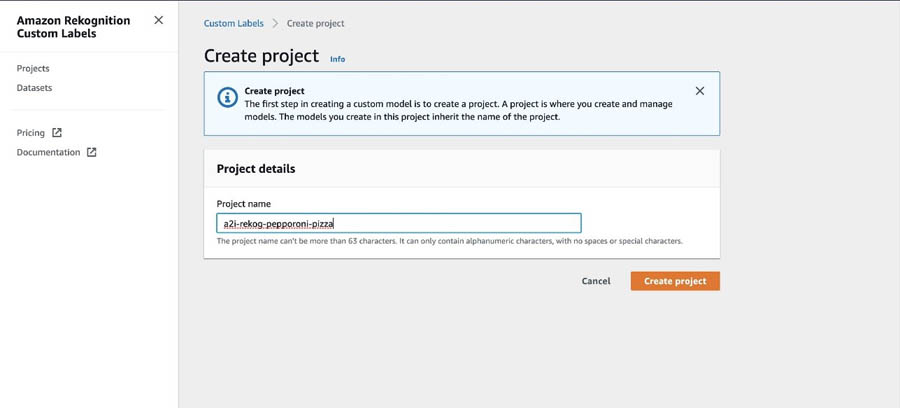The height and width of the screenshot is (408, 900).
Task: Open Projects in the sidebar
Action: (33, 68)
